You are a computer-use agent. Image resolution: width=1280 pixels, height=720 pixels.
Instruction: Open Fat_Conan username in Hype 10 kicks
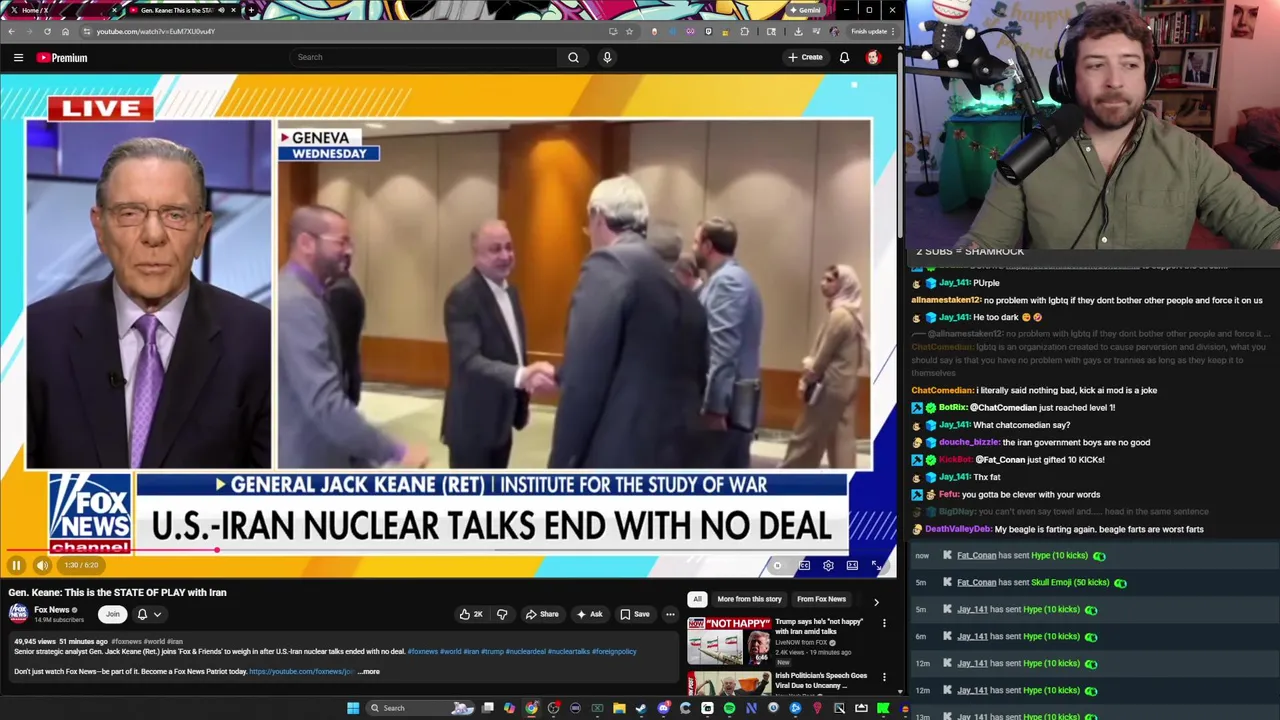click(x=976, y=556)
